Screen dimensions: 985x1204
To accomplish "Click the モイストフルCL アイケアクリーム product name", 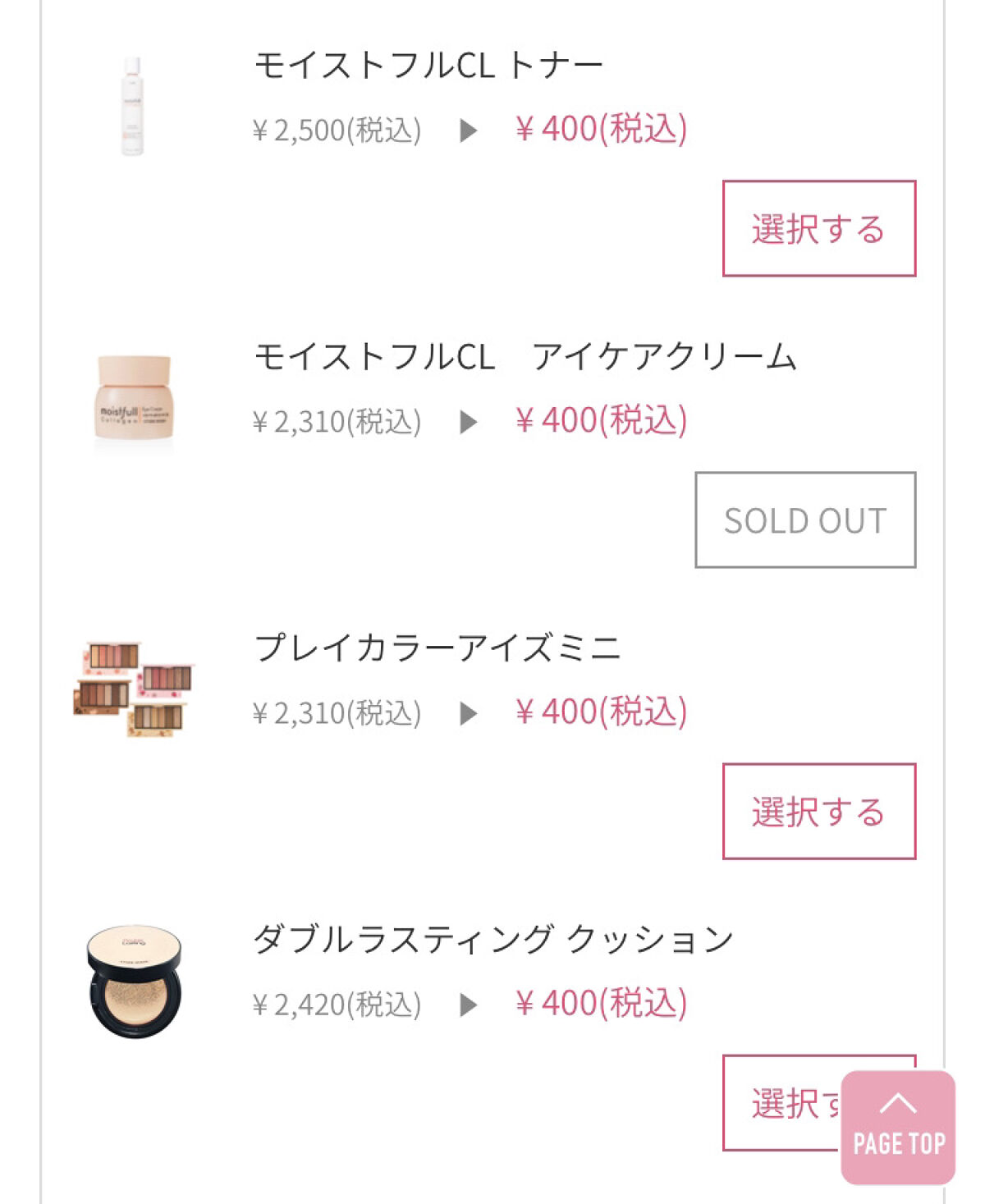I will (x=525, y=357).
